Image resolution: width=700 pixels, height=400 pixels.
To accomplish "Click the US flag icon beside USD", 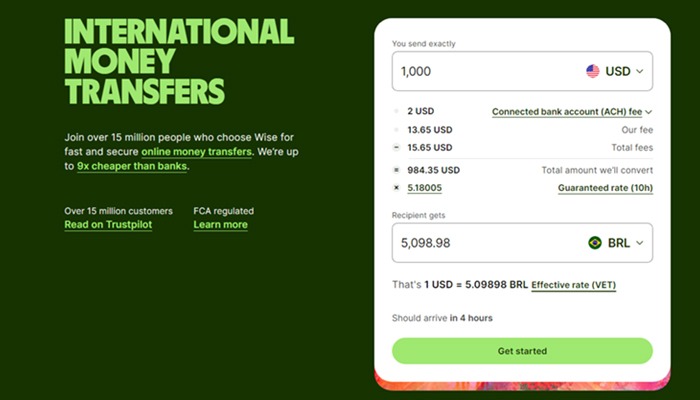I will [592, 71].
